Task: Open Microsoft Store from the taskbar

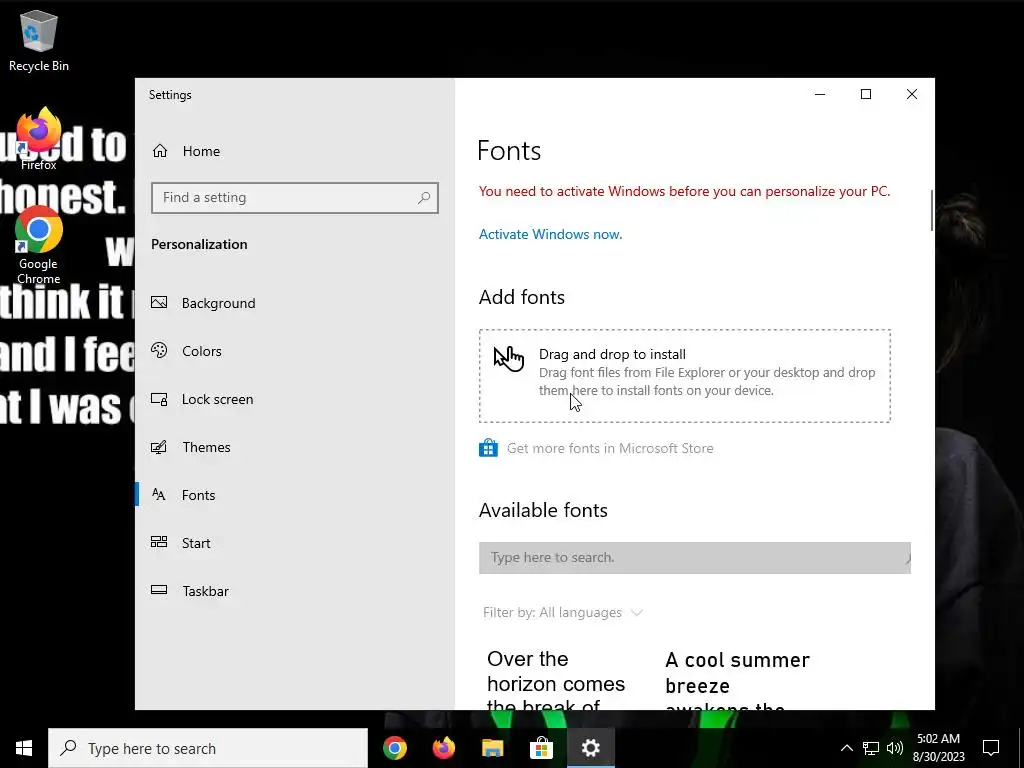Action: (x=541, y=748)
